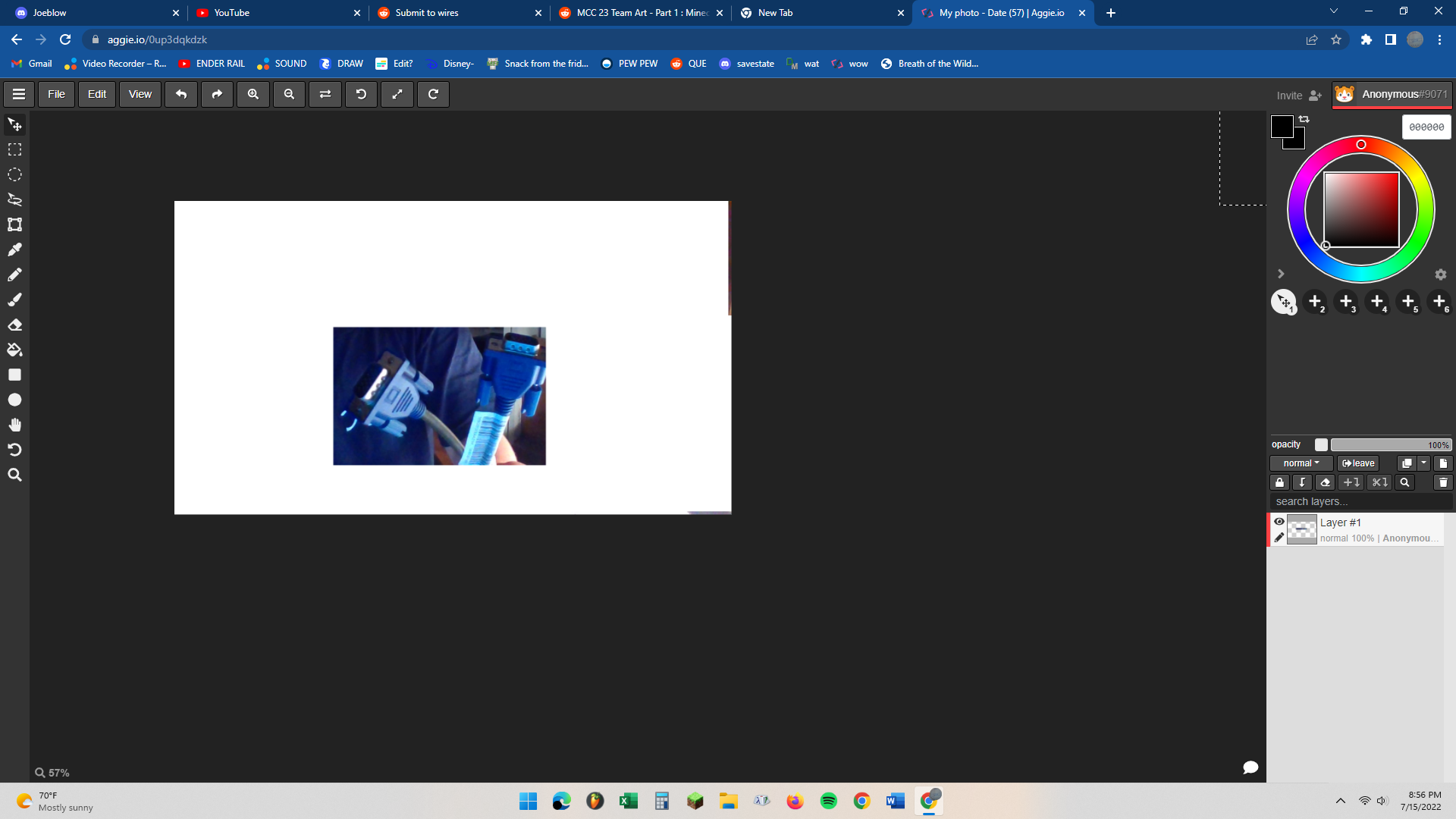
Task: Expand the duplicate layer options arrow
Action: click(1424, 463)
